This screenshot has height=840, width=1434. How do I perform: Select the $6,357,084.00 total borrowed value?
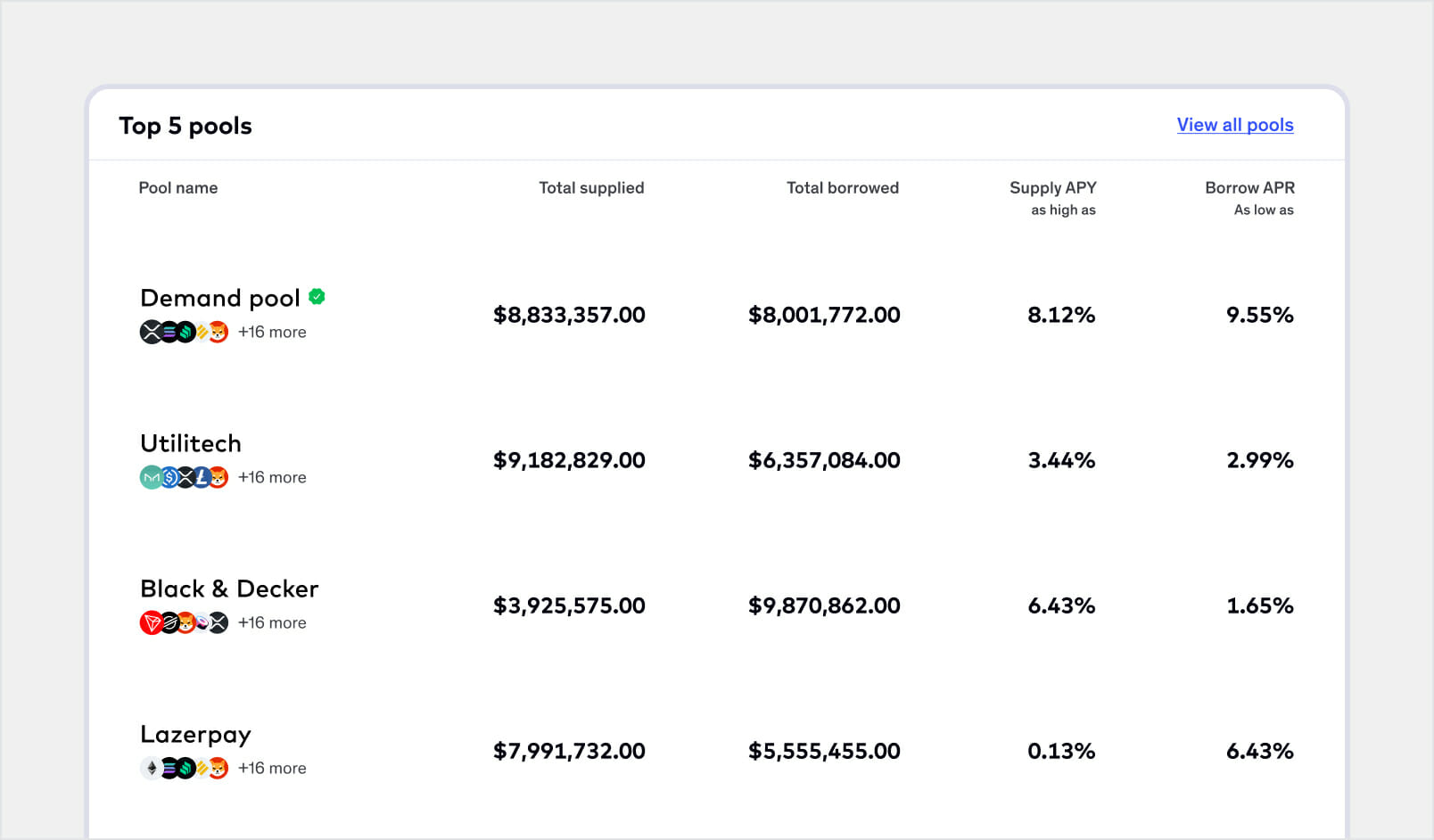tap(824, 460)
